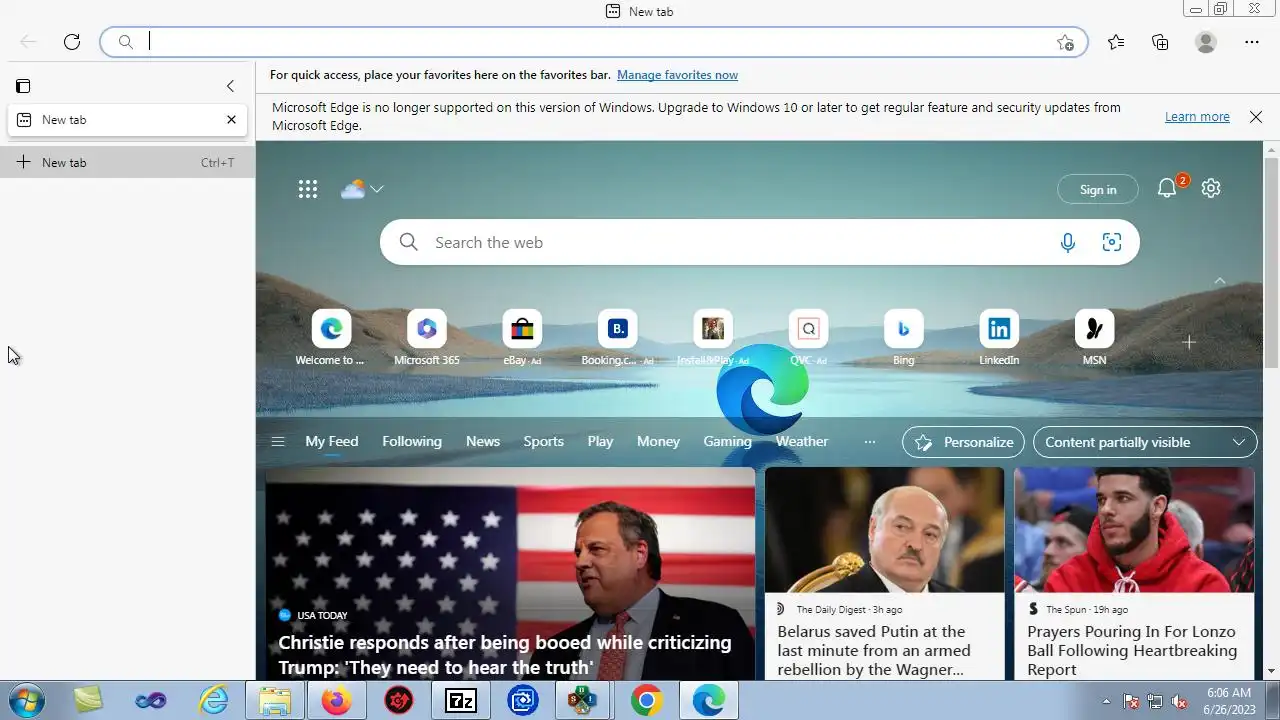Select the New tab entry in tabs pane
The image size is (1280, 720).
tap(127, 119)
